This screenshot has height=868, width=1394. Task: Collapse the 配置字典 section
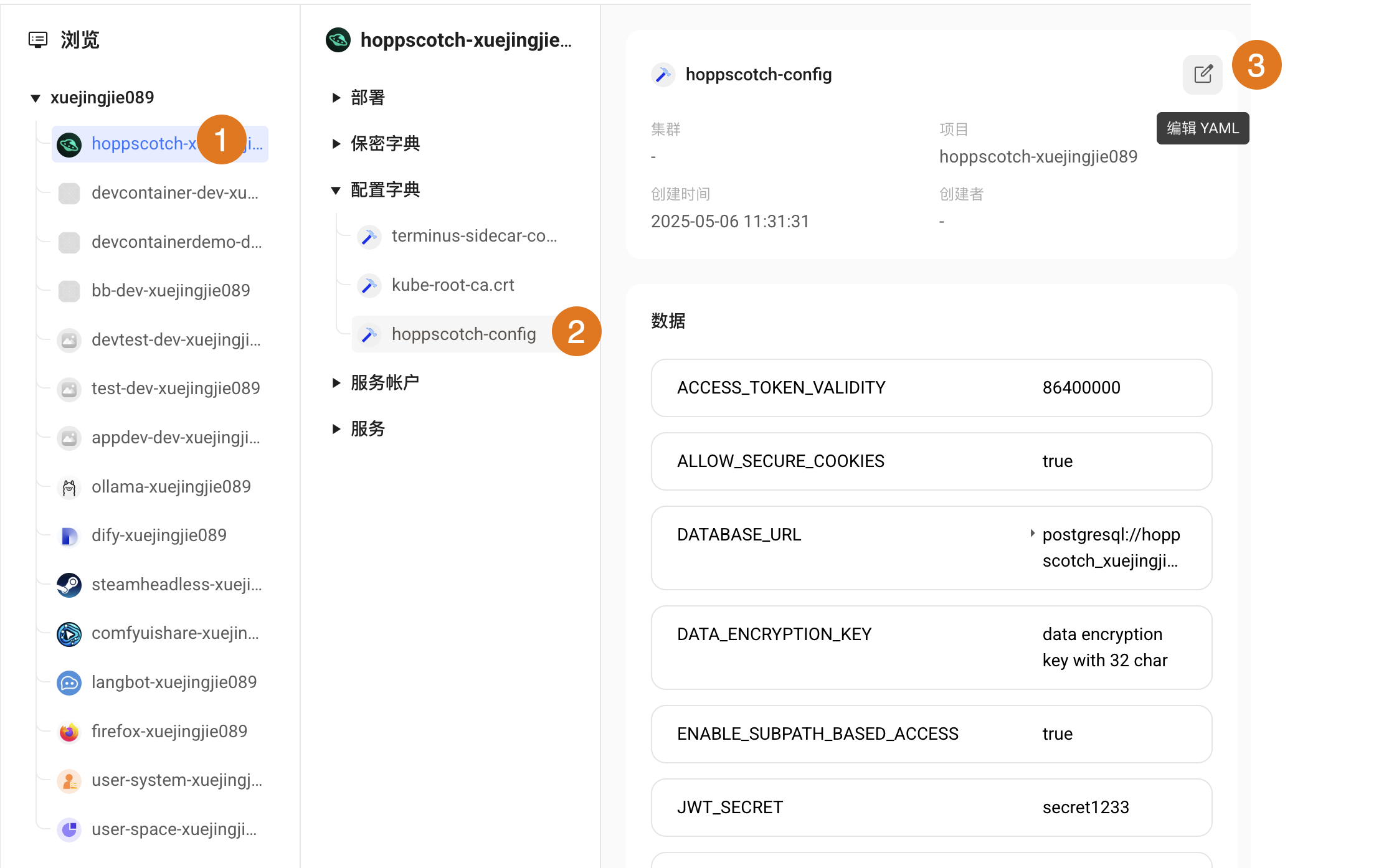[336, 190]
